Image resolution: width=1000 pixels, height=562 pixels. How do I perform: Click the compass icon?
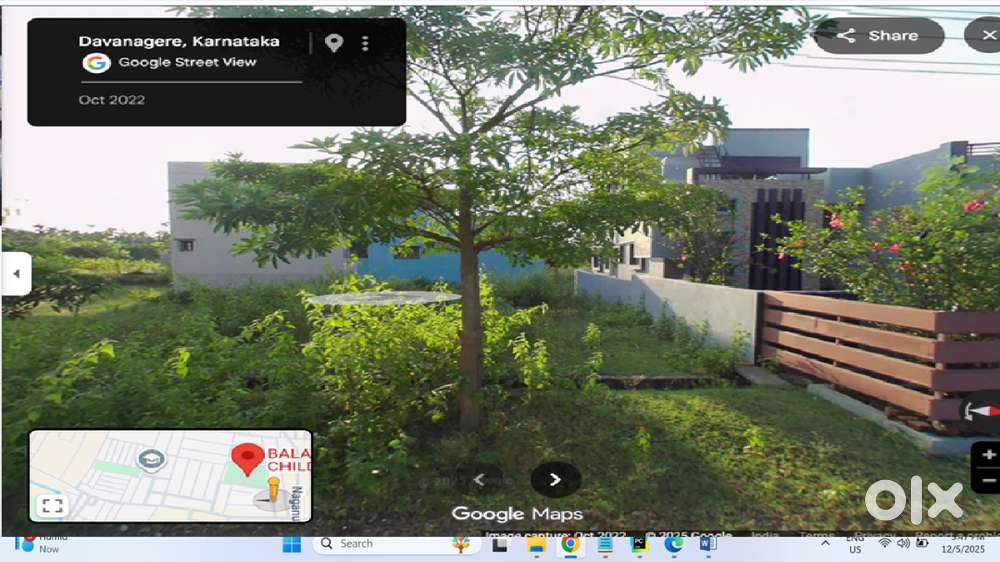(x=982, y=411)
